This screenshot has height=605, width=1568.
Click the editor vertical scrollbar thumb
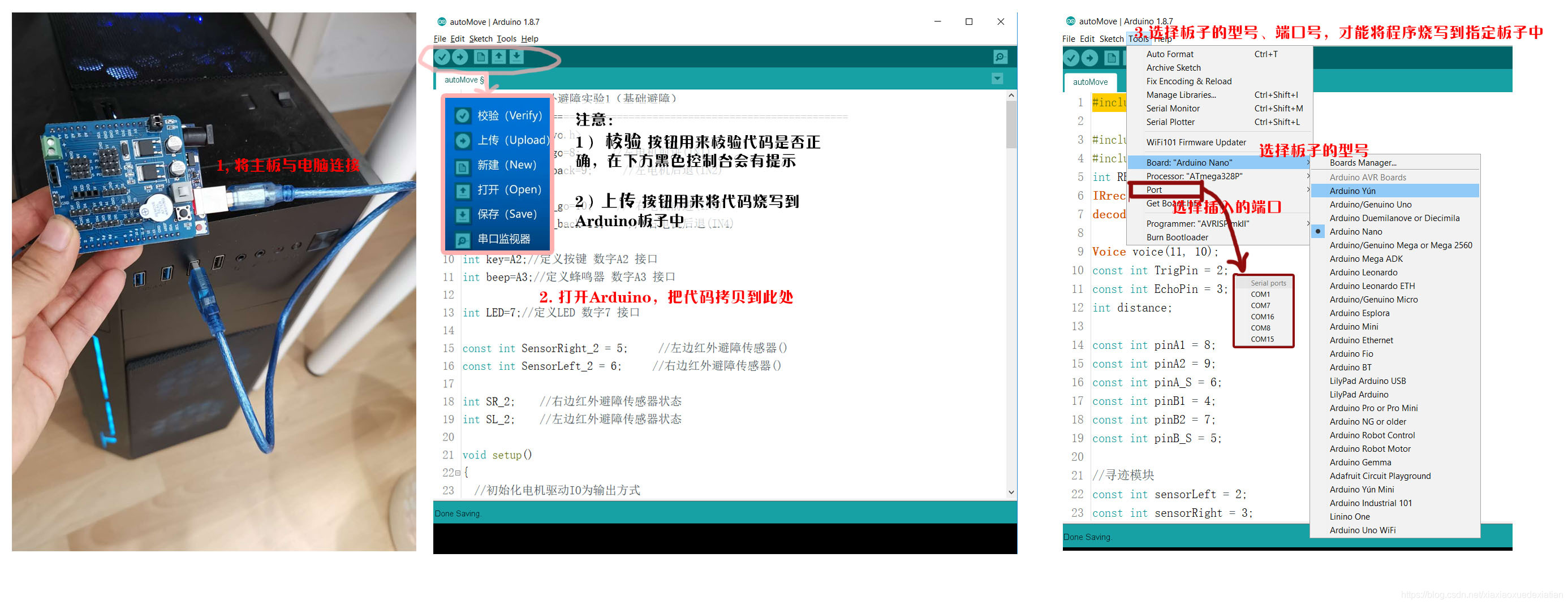1011,125
